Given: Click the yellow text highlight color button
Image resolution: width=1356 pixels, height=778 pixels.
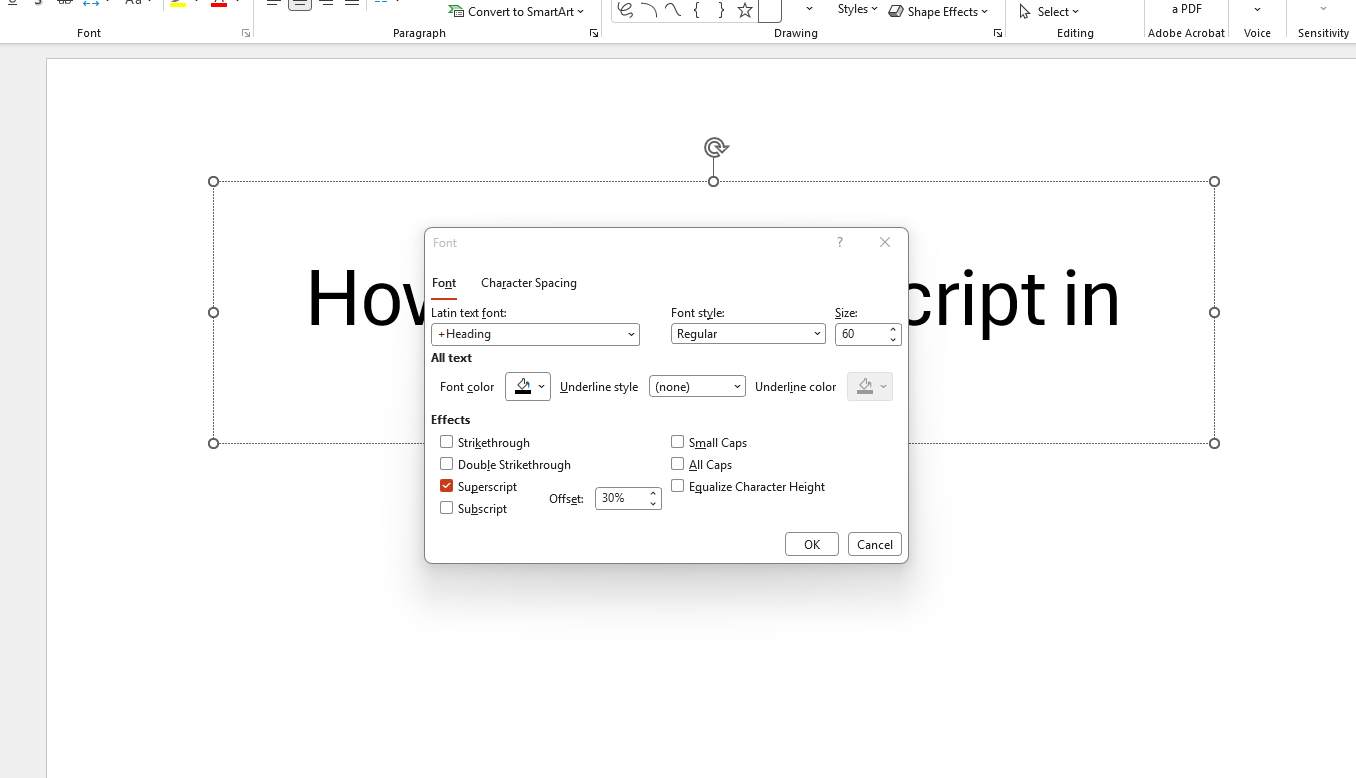Looking at the screenshot, I should click(x=177, y=4).
